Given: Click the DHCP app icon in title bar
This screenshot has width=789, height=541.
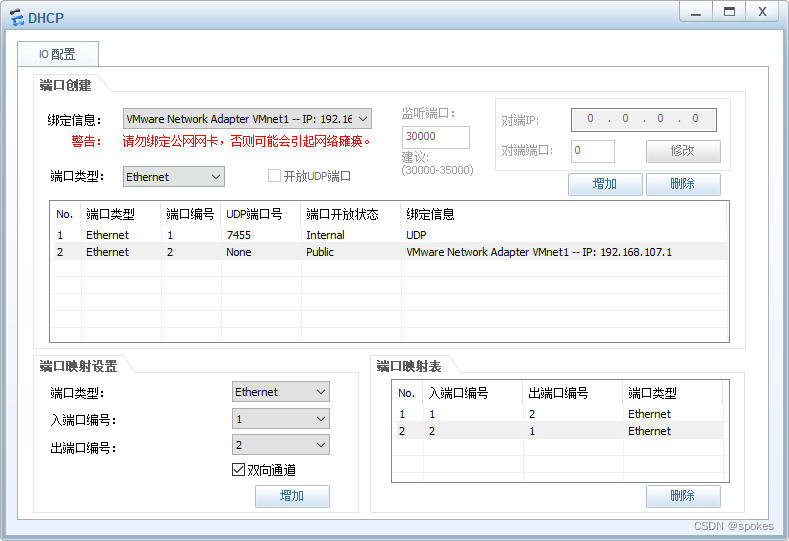Looking at the screenshot, I should (x=17, y=18).
